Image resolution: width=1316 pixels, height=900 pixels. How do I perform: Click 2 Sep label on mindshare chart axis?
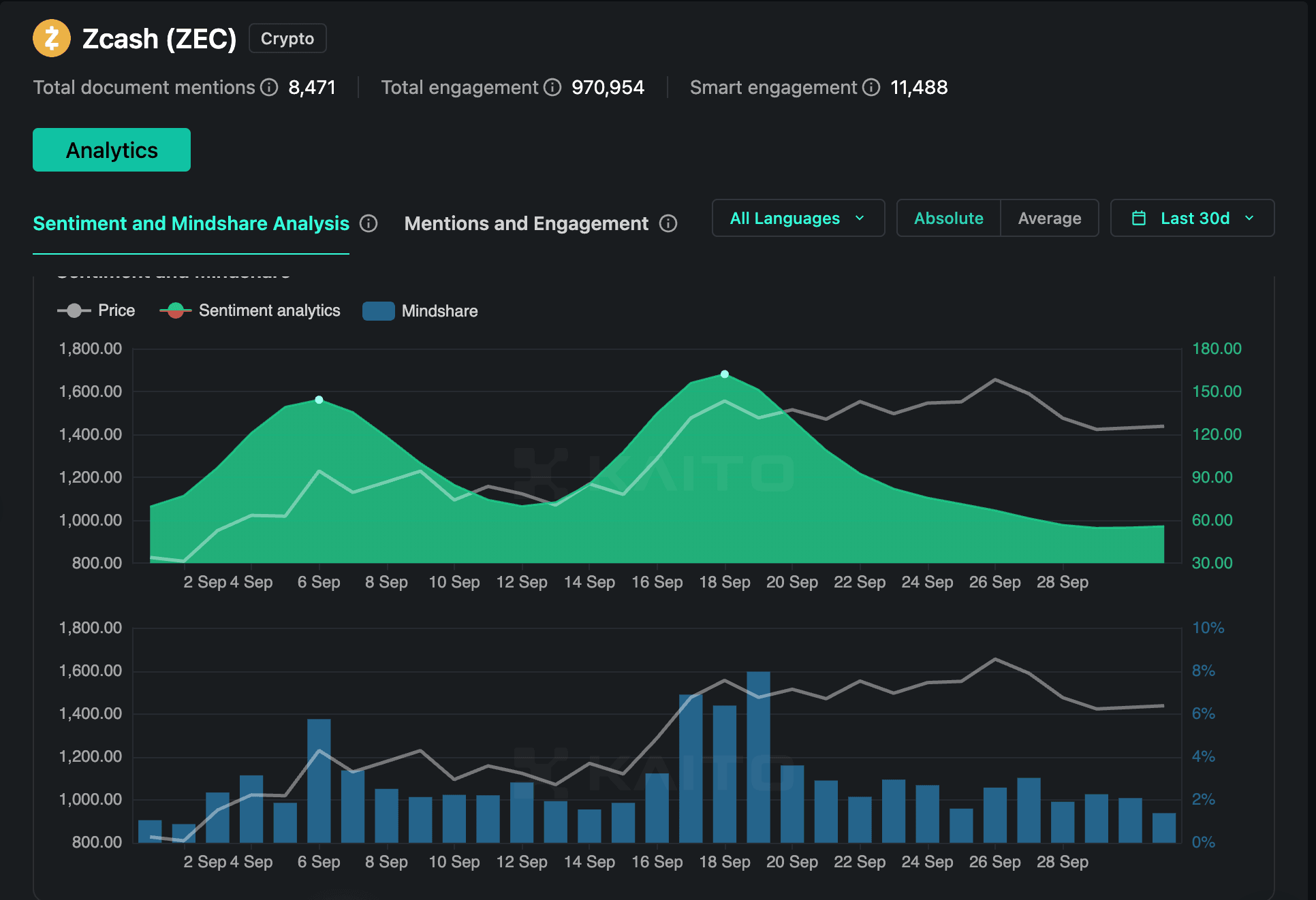click(204, 862)
